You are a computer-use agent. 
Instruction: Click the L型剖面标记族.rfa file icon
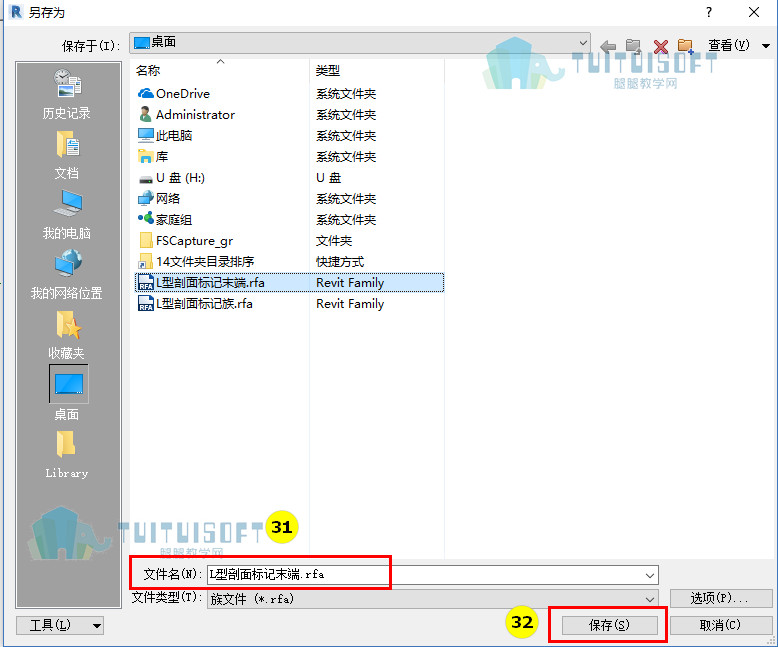pos(145,303)
